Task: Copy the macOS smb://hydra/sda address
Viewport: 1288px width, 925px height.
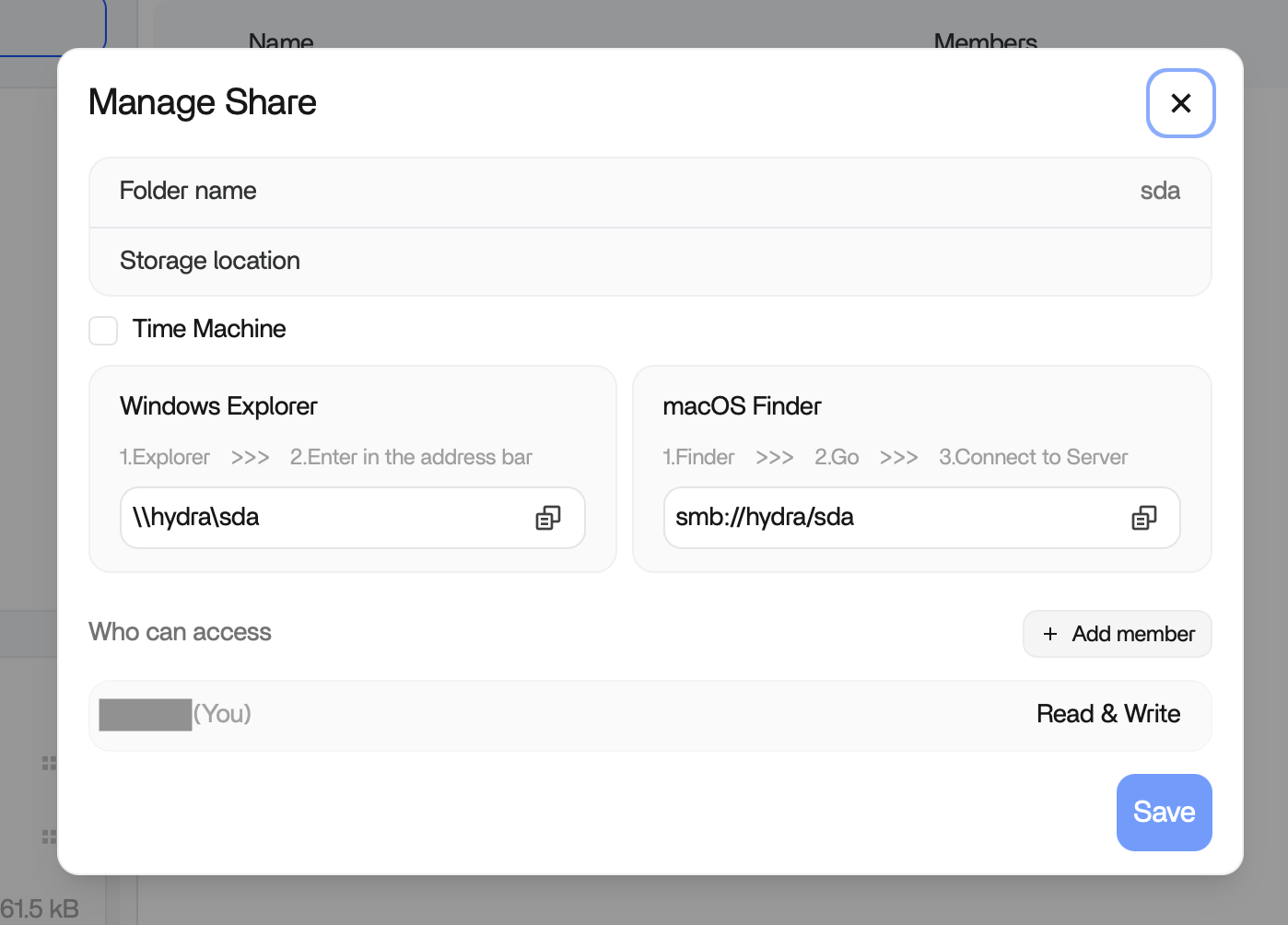Action: pyautogui.click(x=1143, y=518)
